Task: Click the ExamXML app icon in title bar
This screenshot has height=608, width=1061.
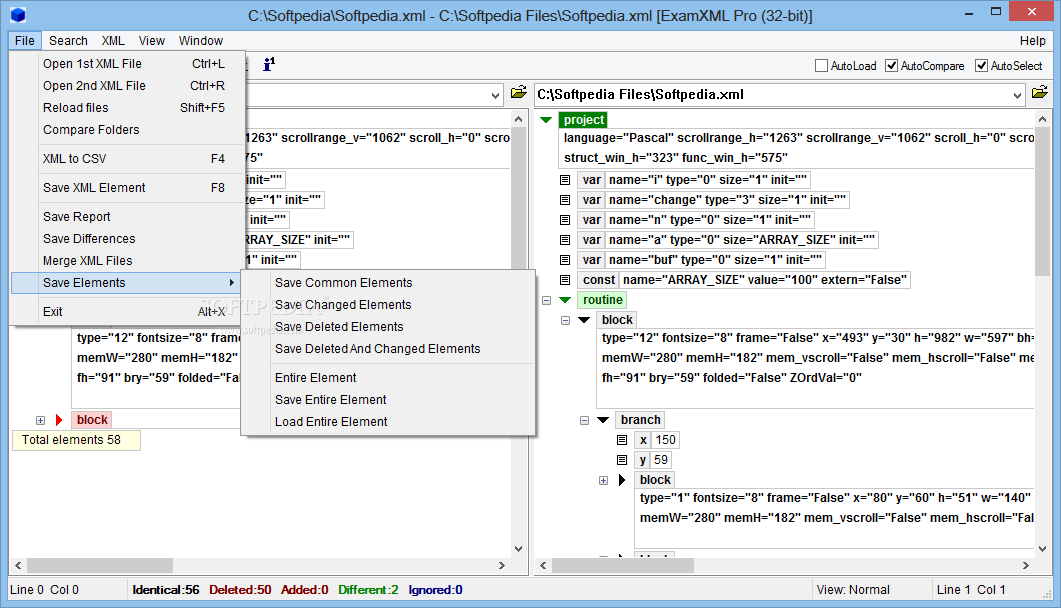Action: [x=18, y=15]
